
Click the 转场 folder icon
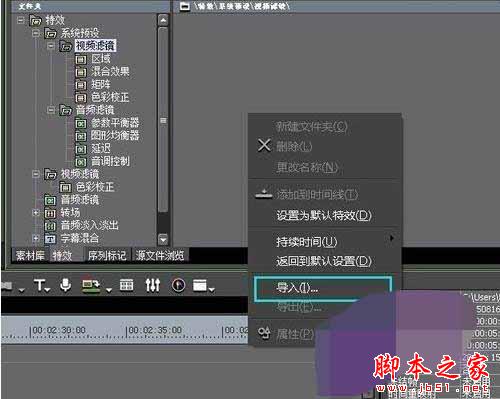pyautogui.click(x=50, y=213)
